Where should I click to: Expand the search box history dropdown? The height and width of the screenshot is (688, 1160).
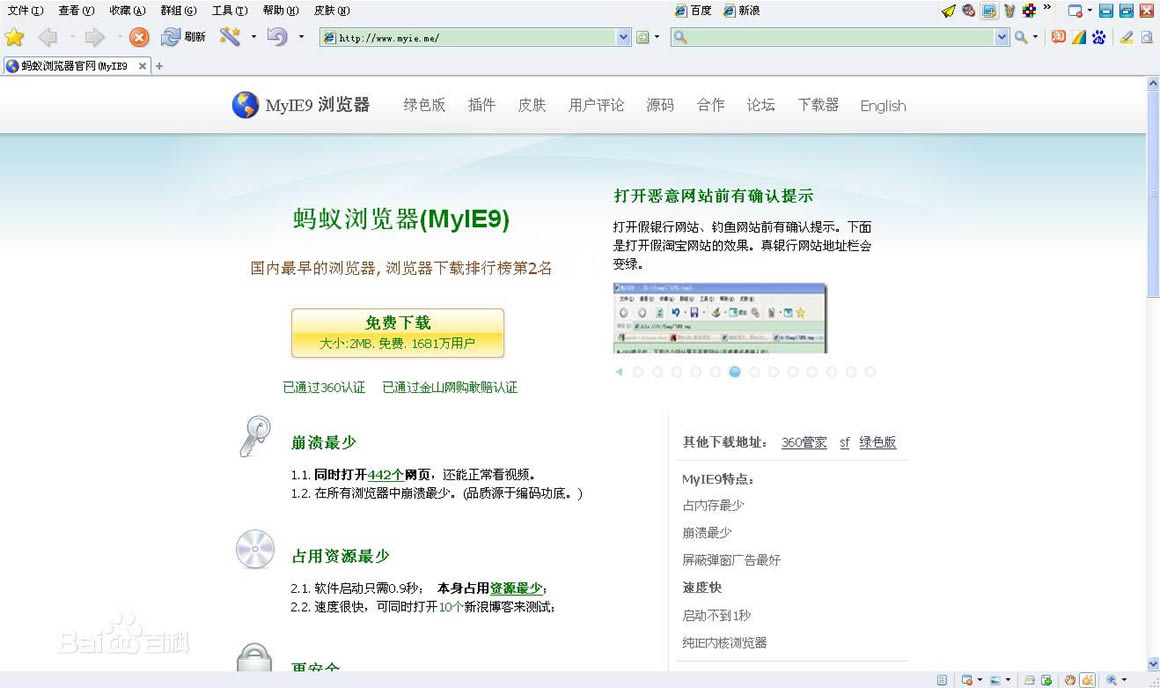click(1002, 37)
